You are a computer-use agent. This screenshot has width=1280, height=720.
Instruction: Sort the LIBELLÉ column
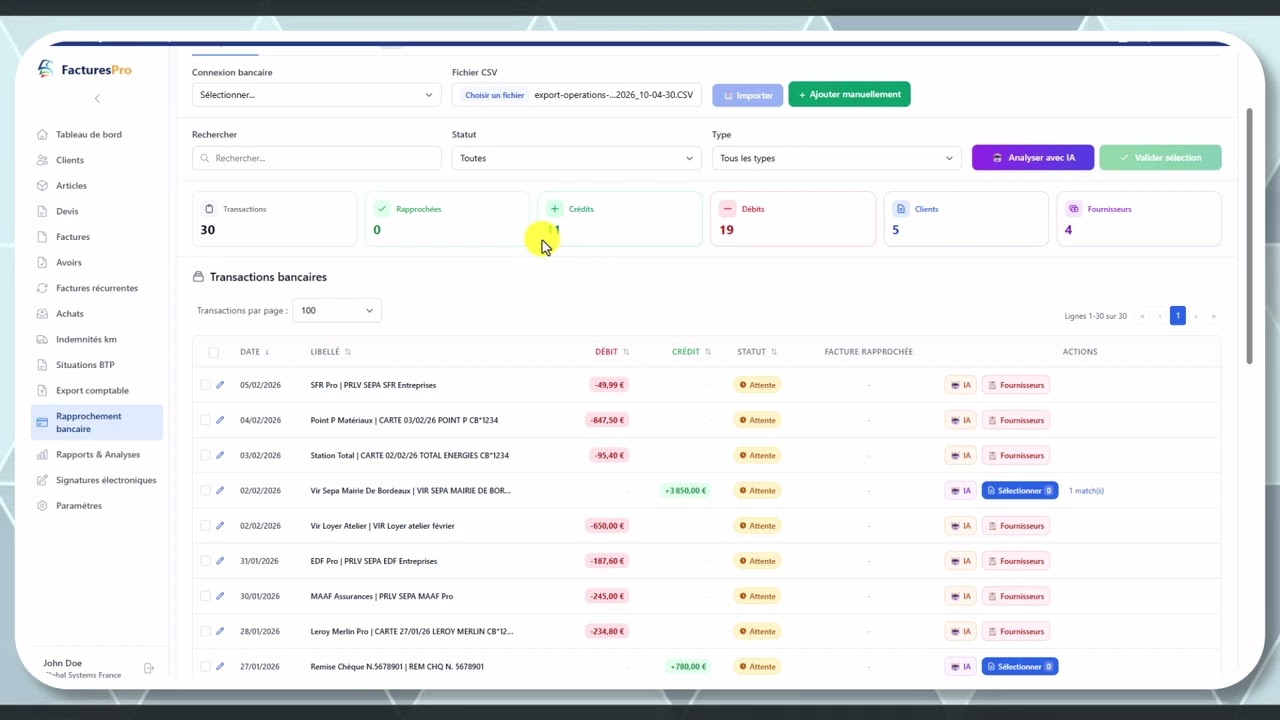tap(347, 352)
